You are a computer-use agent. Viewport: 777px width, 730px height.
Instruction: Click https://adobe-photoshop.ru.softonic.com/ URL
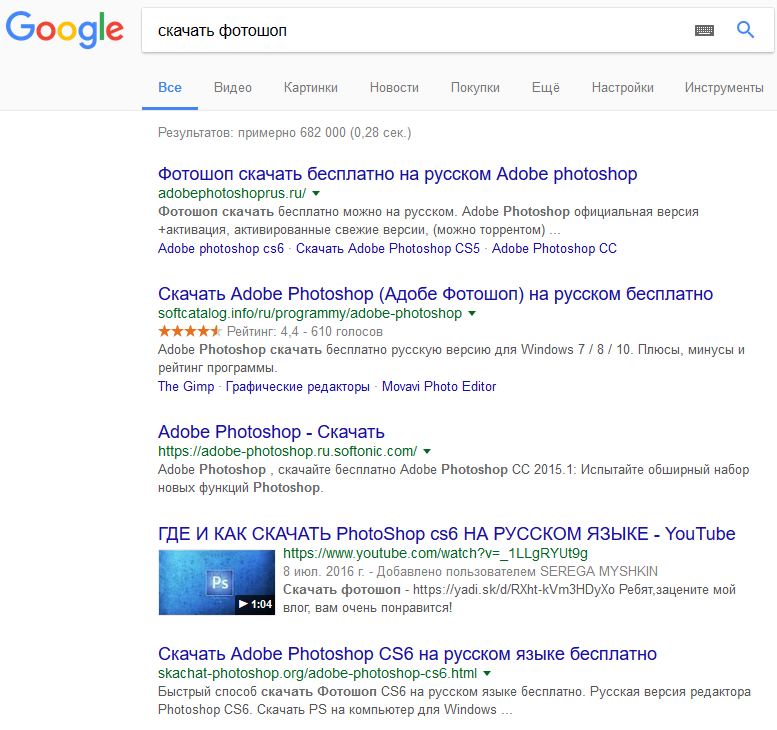(287, 451)
